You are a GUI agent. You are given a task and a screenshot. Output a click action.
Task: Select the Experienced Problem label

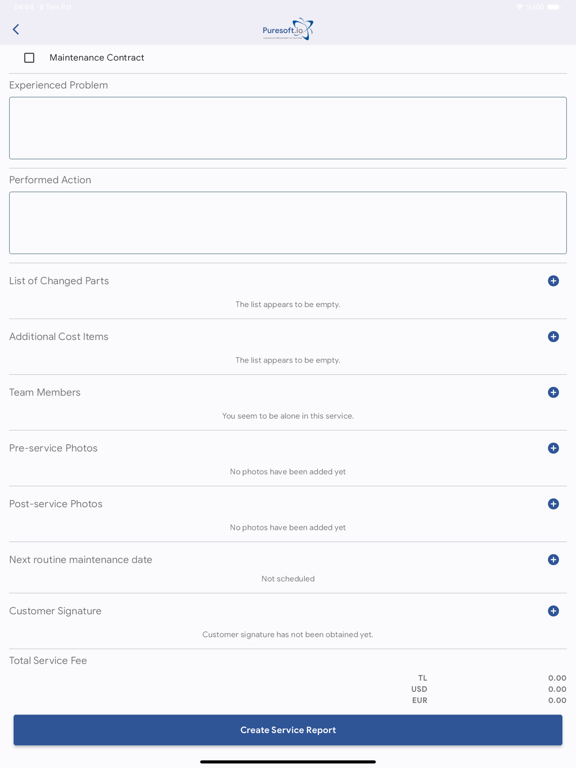[58, 85]
